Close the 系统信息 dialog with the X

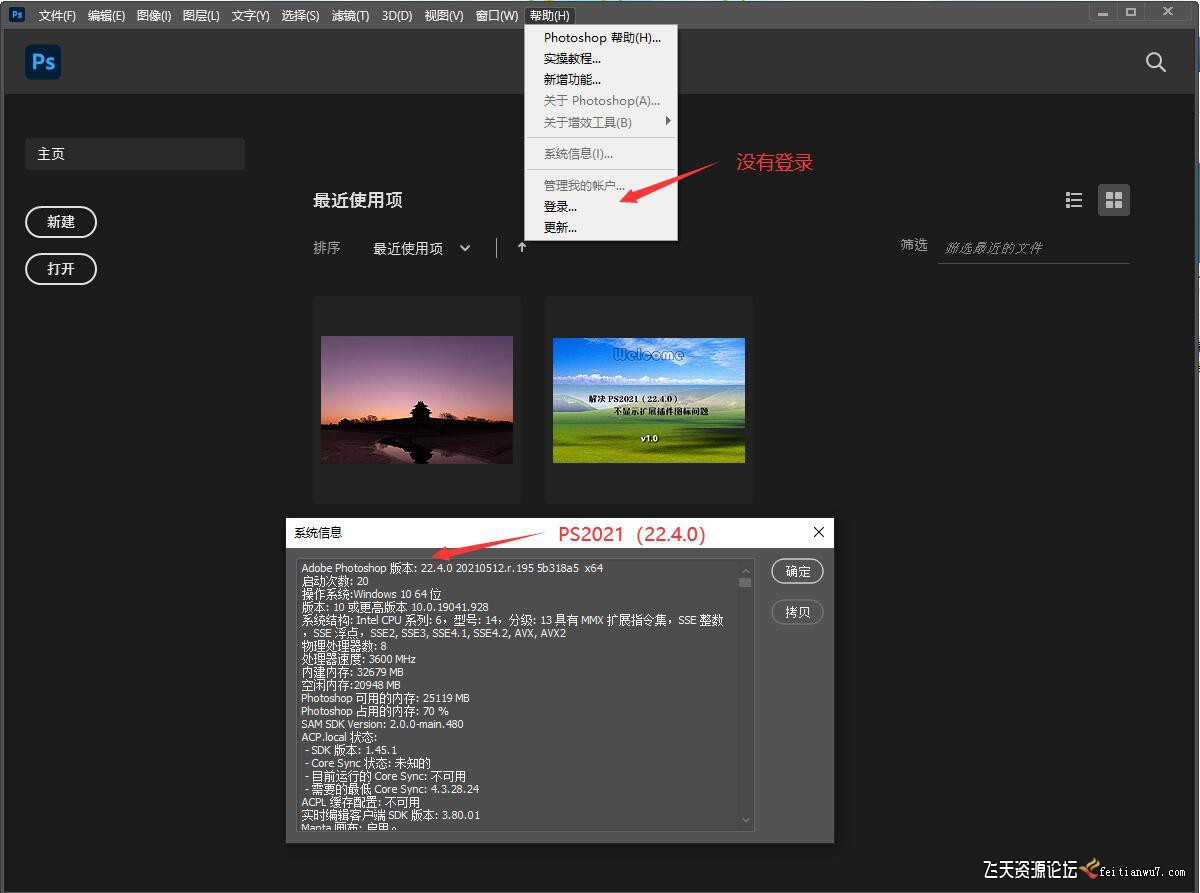click(819, 533)
